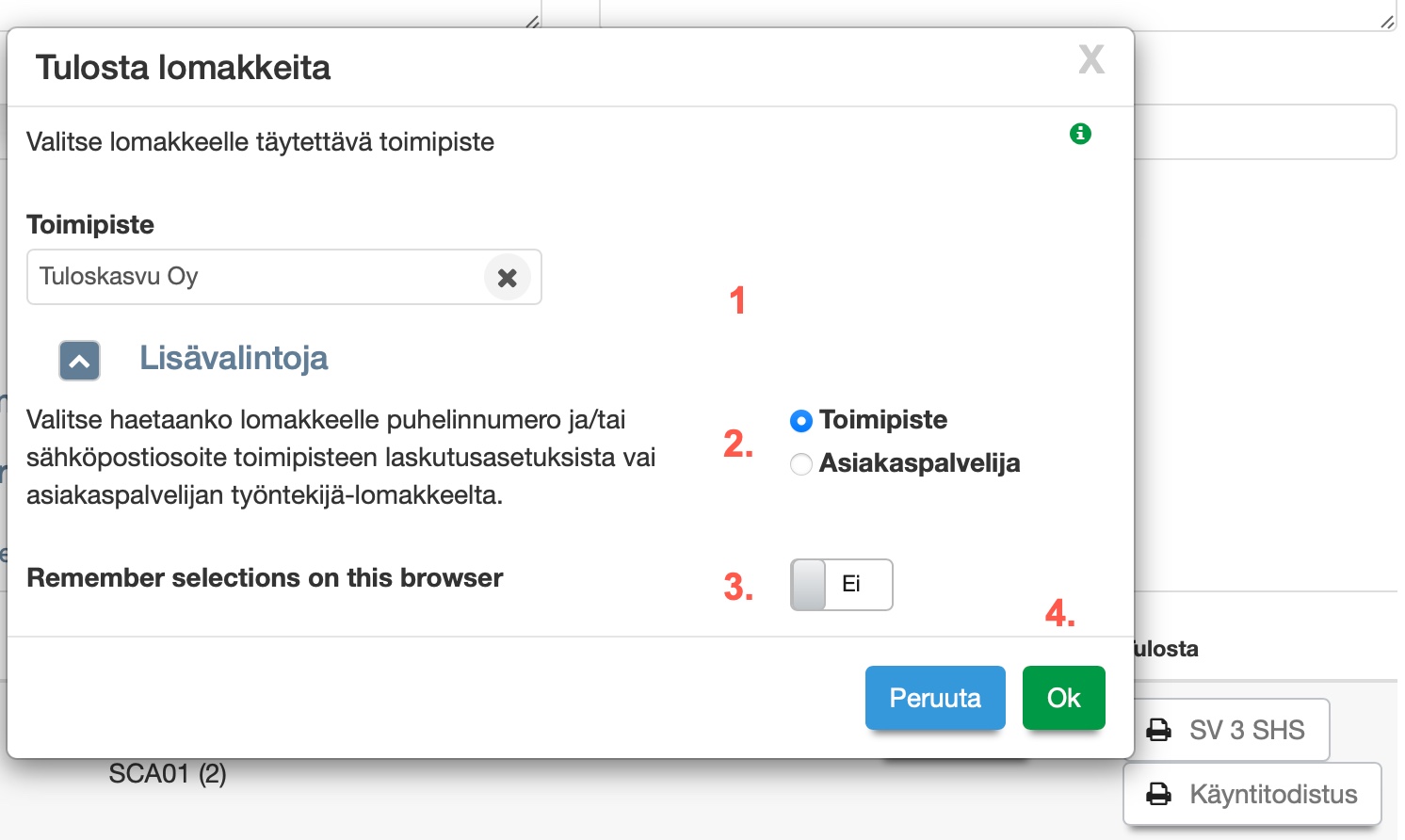Click the Lisävalintoja heading link
1405x840 pixels.
tap(234, 358)
